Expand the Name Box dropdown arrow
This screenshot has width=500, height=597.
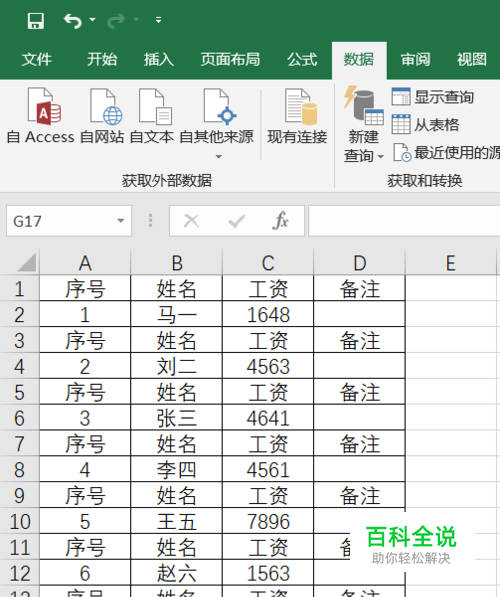click(121, 221)
